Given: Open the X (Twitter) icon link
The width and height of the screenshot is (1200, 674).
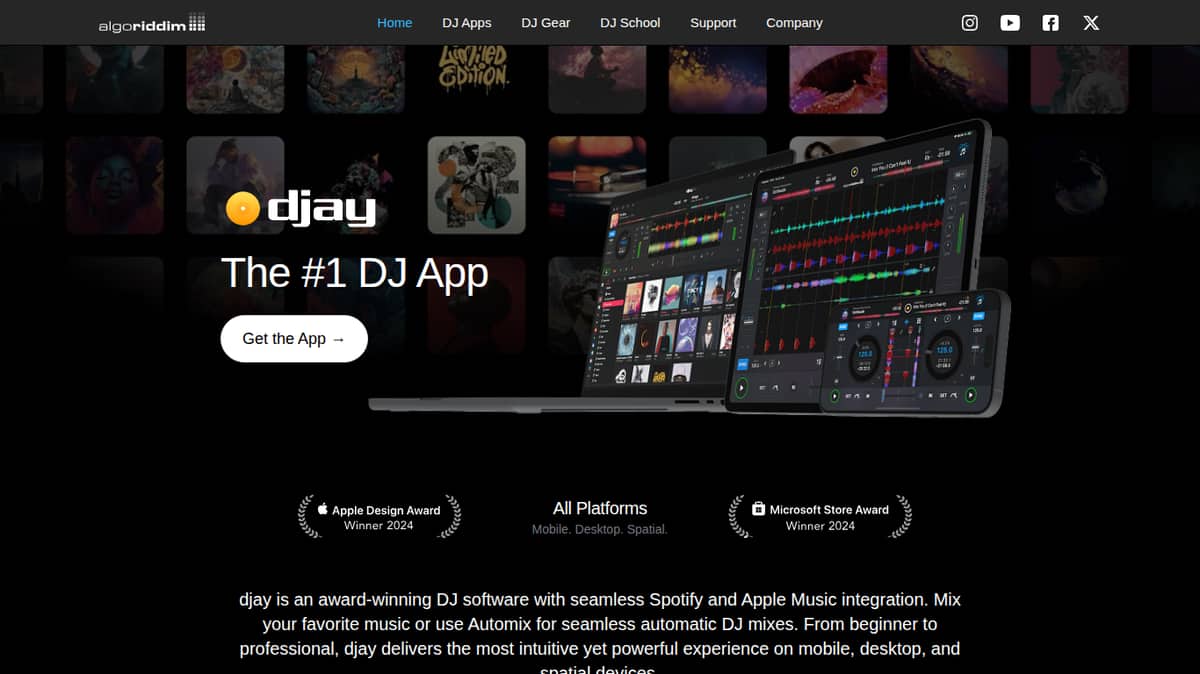Looking at the screenshot, I should (1091, 22).
